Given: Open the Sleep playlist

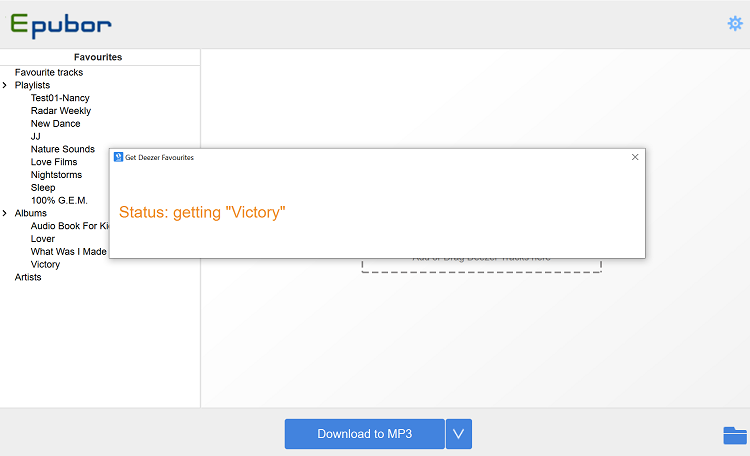Looking at the screenshot, I should tap(43, 188).
